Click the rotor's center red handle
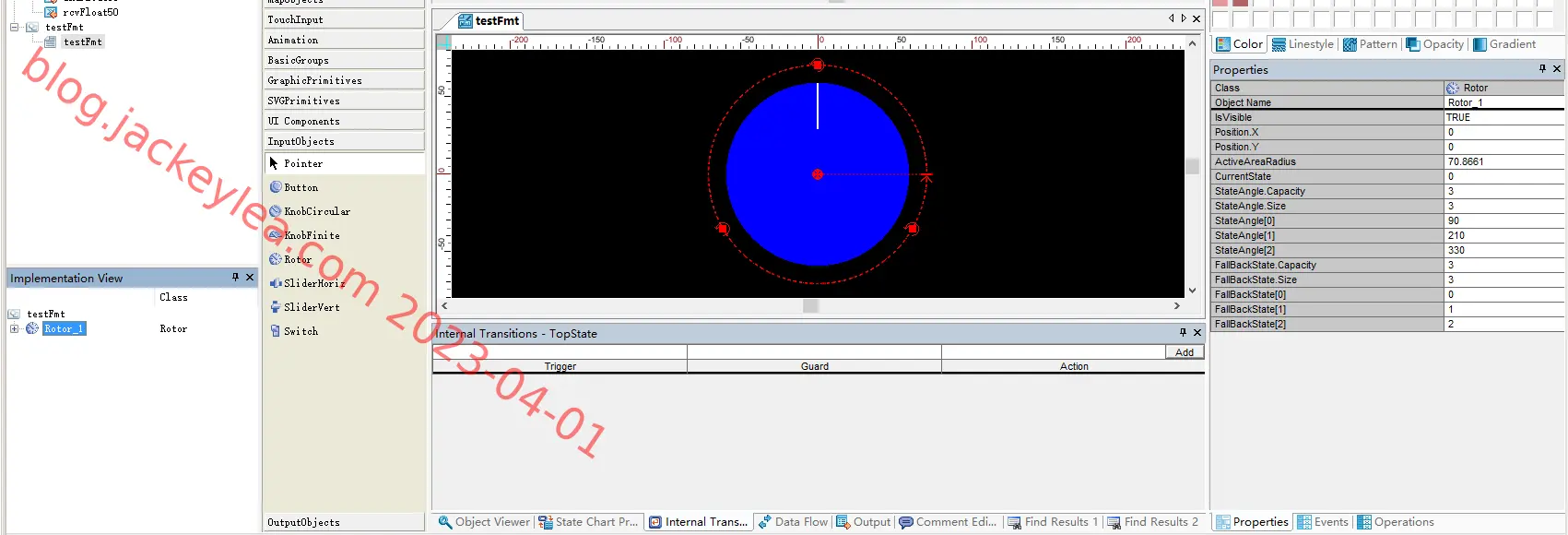This screenshot has height=535, width=1568. pyautogui.click(x=818, y=174)
